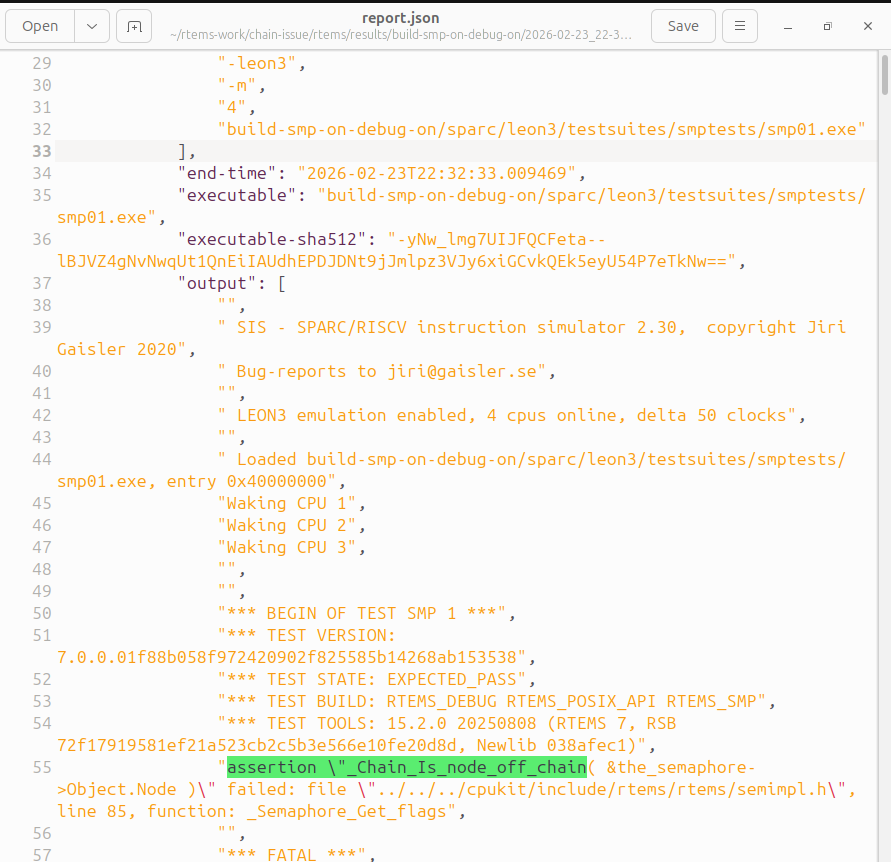
Task: Click the "output" key on line 37
Action: (217, 283)
